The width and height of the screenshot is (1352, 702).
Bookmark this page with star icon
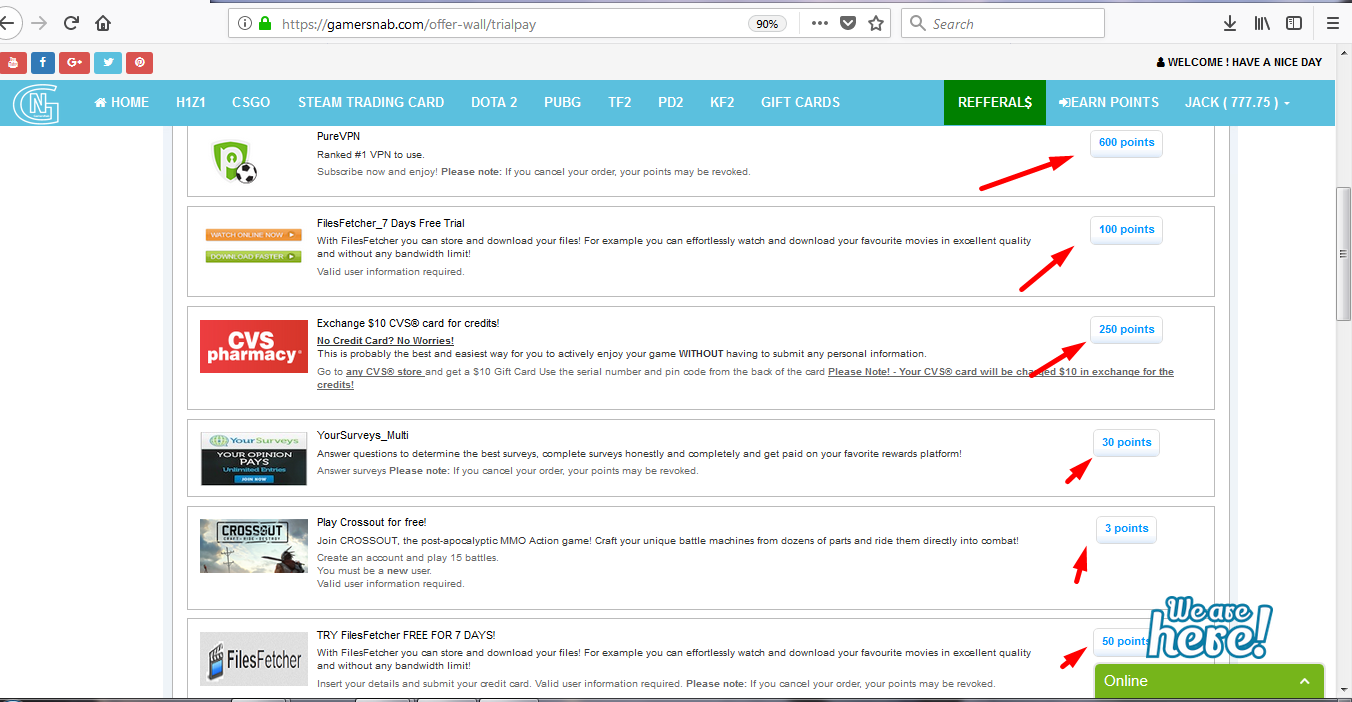pyautogui.click(x=876, y=23)
